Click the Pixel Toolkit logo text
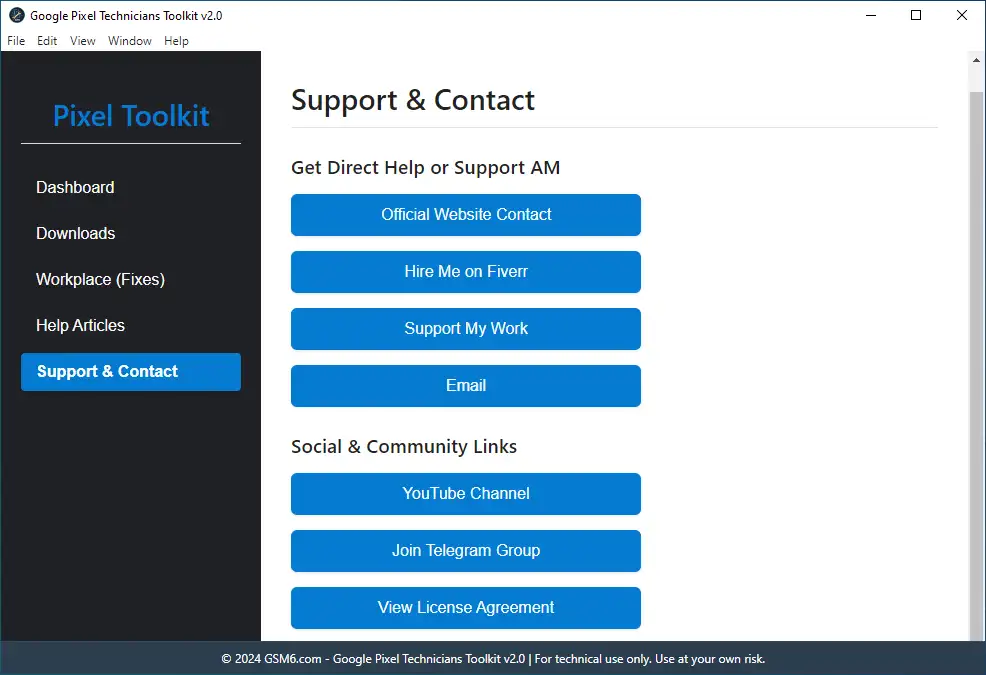 (x=130, y=116)
